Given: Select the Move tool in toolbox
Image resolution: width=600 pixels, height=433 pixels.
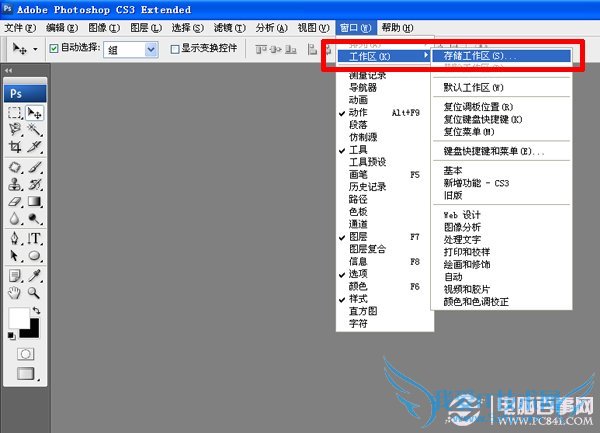Looking at the screenshot, I should [x=35, y=113].
